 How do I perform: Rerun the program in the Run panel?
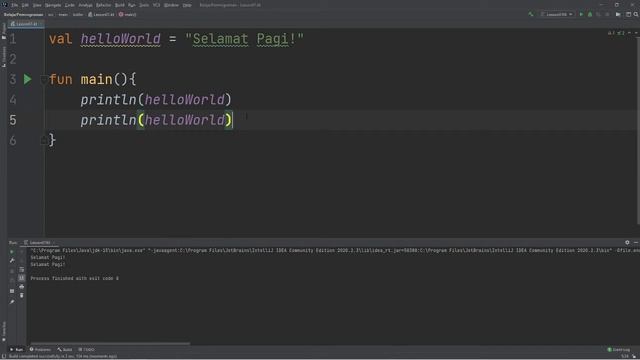coord(12,251)
